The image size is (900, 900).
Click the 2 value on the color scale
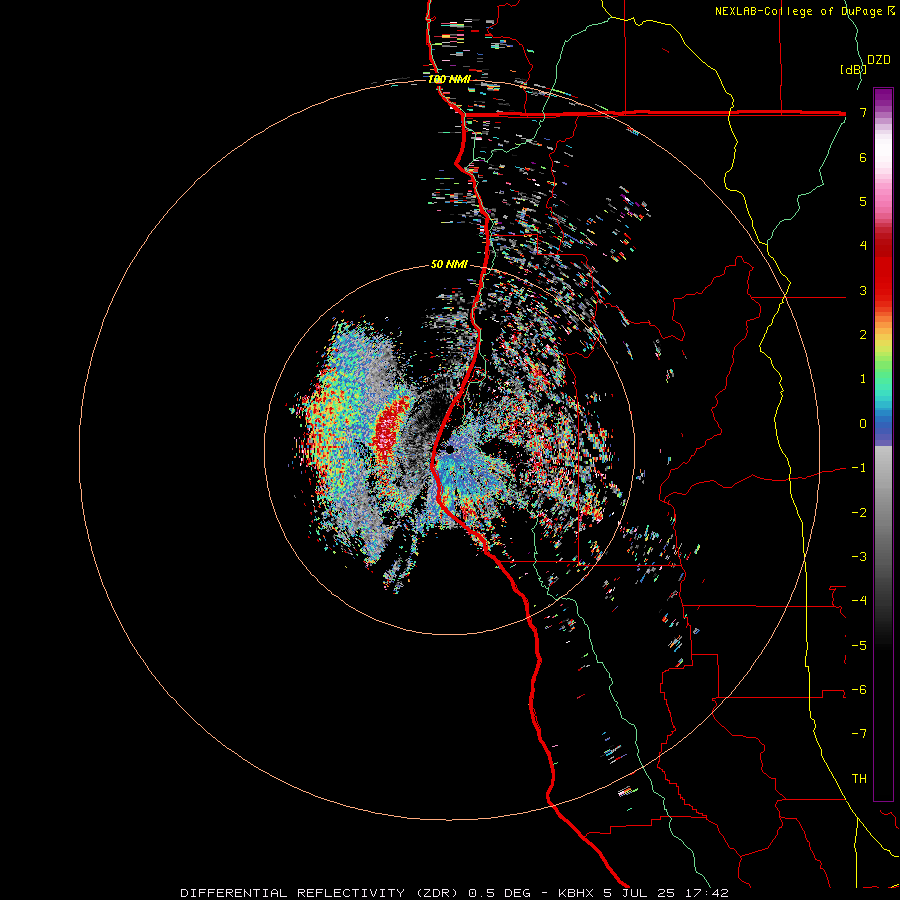click(863, 335)
